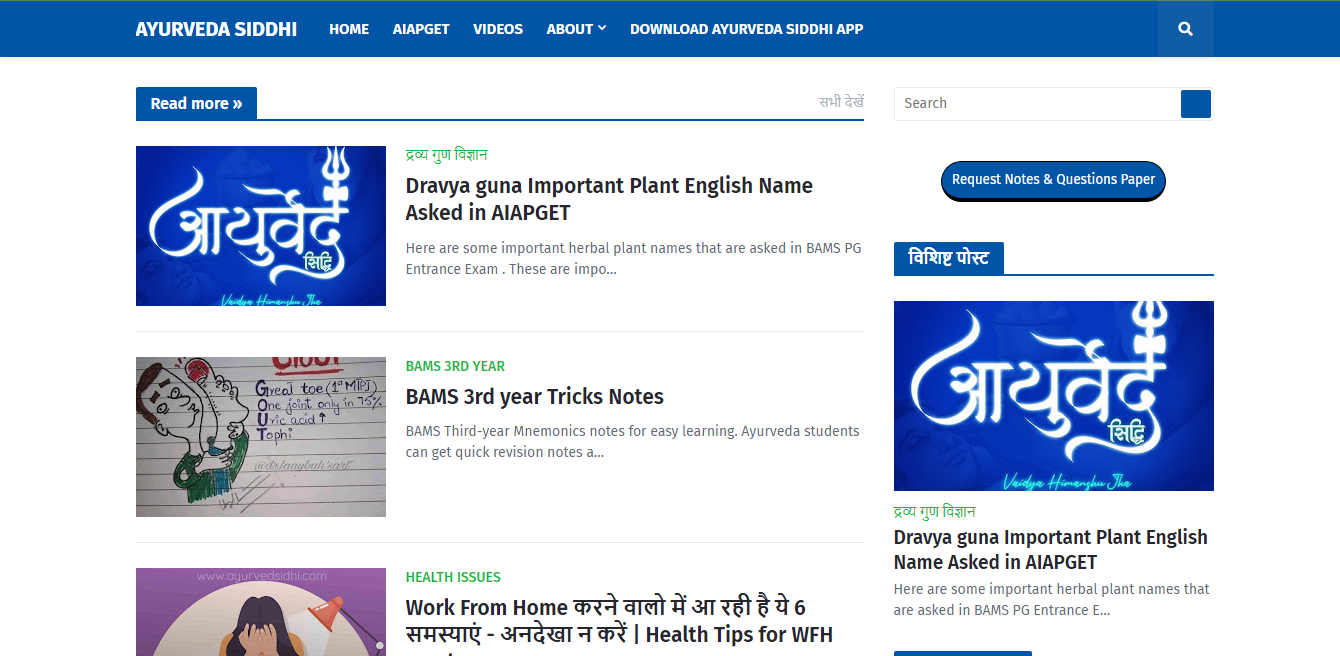Open the BAMS 3rd year Tricks Notes thumbnail
This screenshot has height=656, width=1340.
(x=261, y=437)
